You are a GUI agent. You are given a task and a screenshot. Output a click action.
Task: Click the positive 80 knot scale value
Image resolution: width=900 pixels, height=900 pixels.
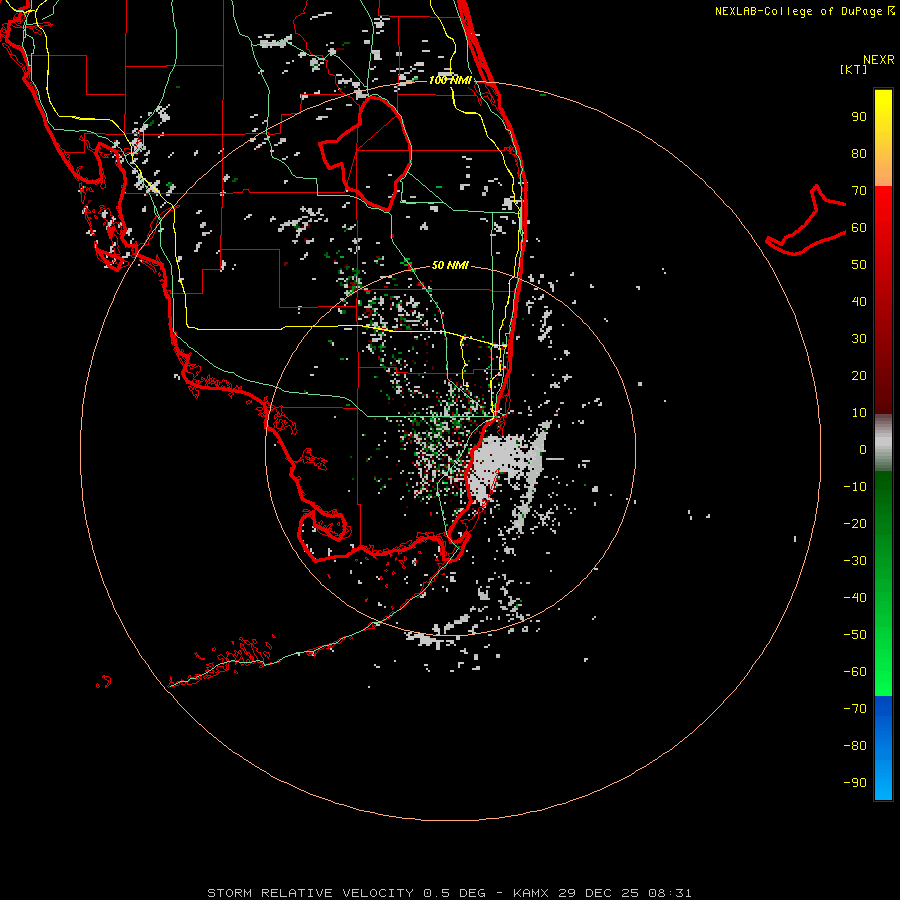click(859, 154)
